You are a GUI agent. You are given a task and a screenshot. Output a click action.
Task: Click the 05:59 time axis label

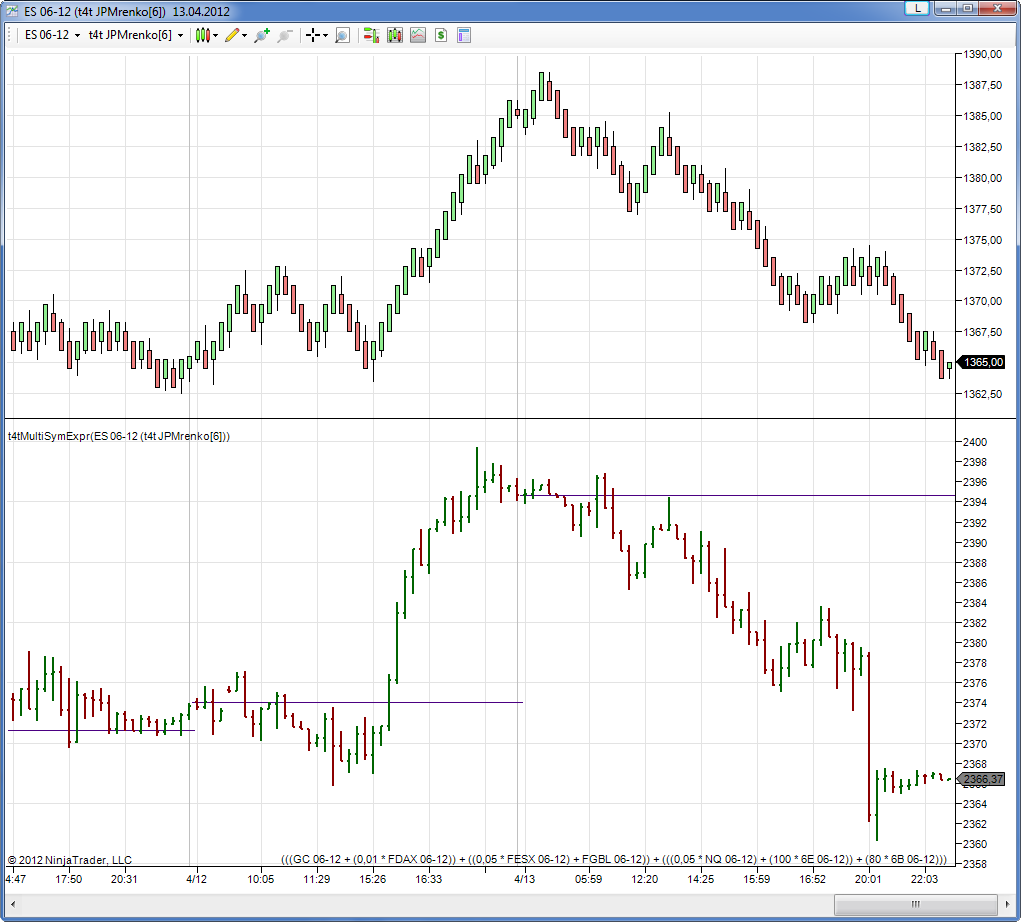point(588,879)
